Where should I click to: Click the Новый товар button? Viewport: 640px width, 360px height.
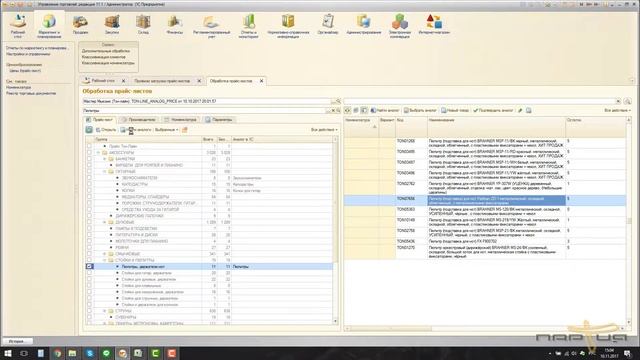(x=455, y=111)
